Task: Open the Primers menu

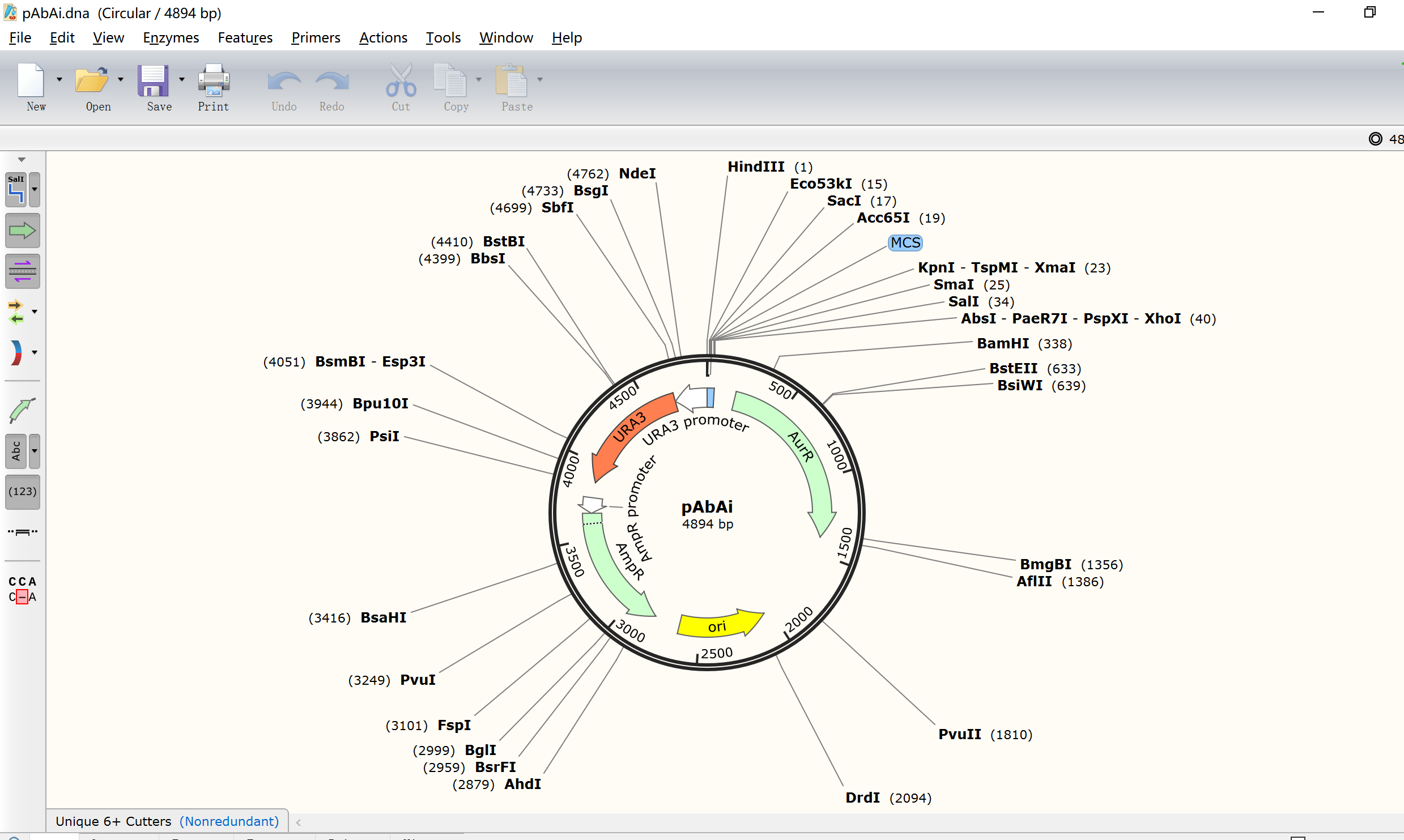Action: [316, 37]
